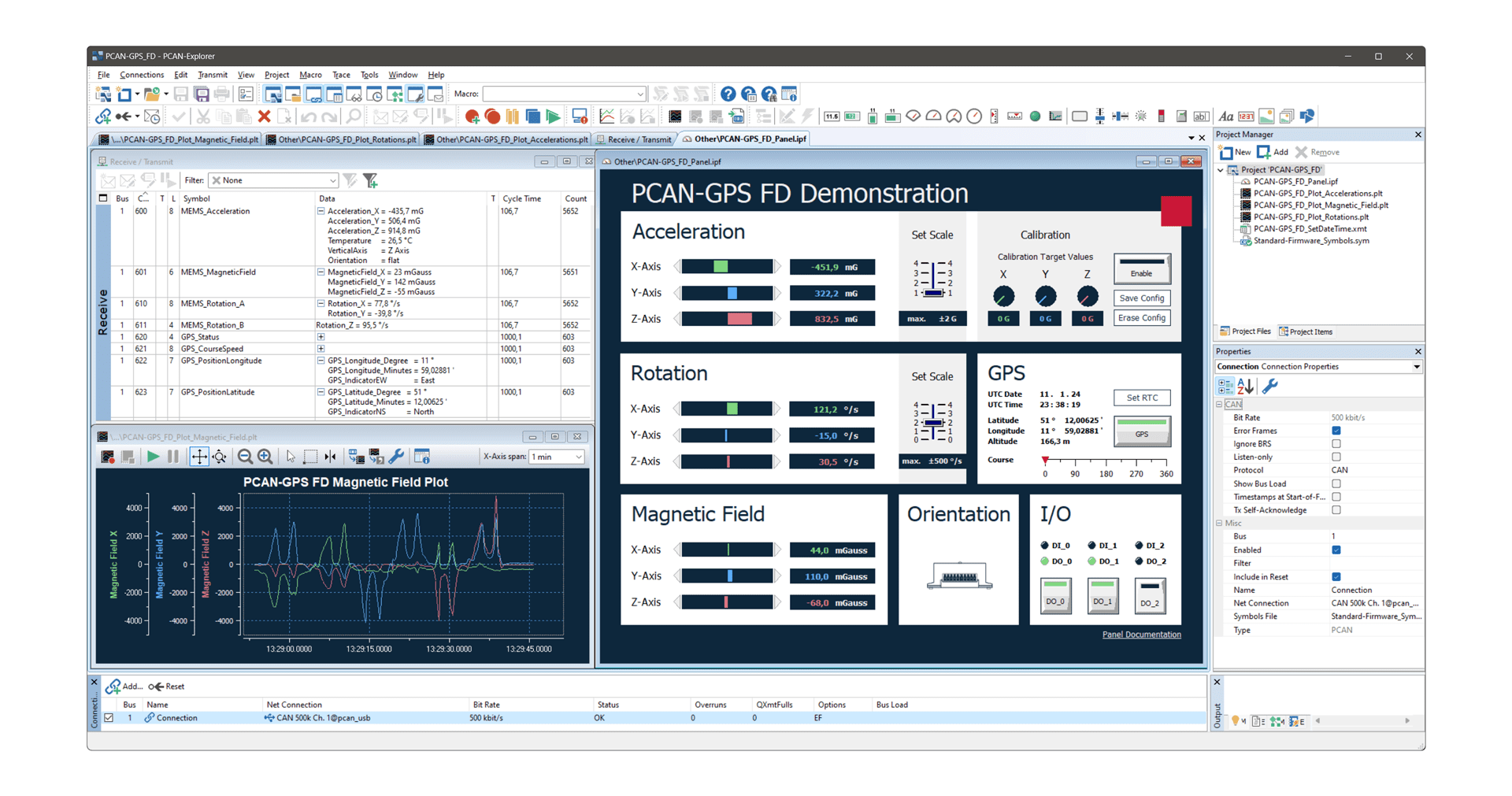The image size is (1512, 796).
Task: Click the text label 'Aa' toolbar icon
Action: click(x=1225, y=117)
